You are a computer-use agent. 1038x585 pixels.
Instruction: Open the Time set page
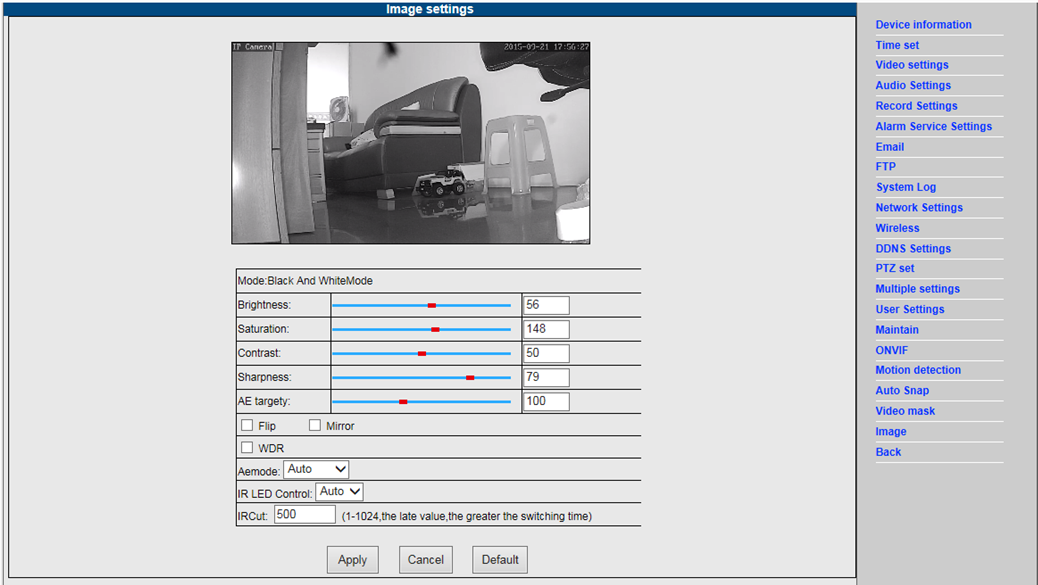point(897,45)
